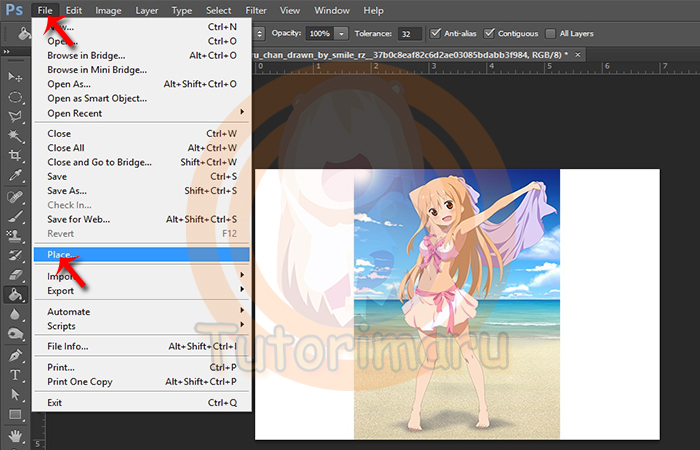Select the Hand tool
700x450 pixels.
(15, 435)
